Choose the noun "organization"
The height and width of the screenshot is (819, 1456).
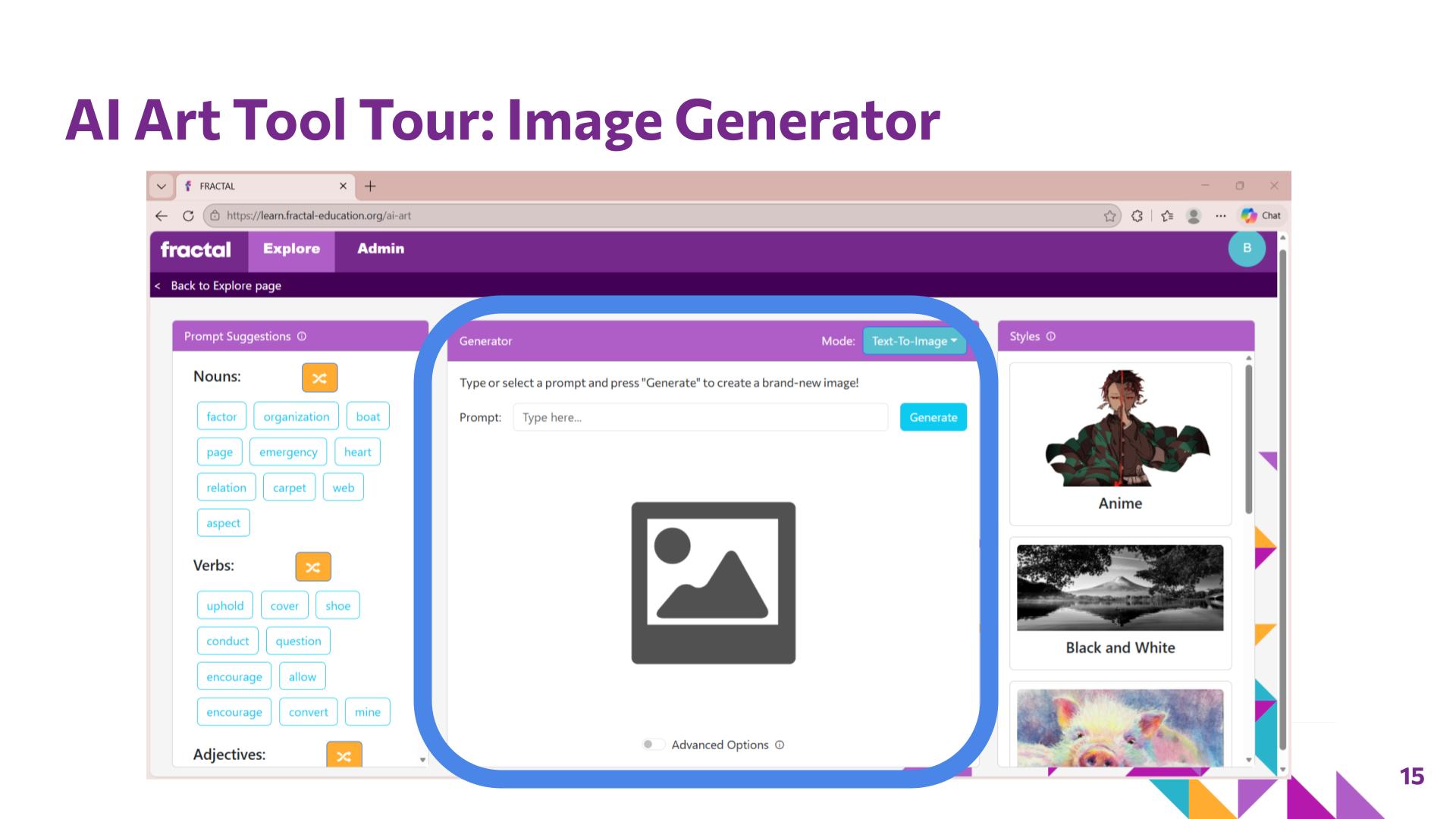(297, 416)
